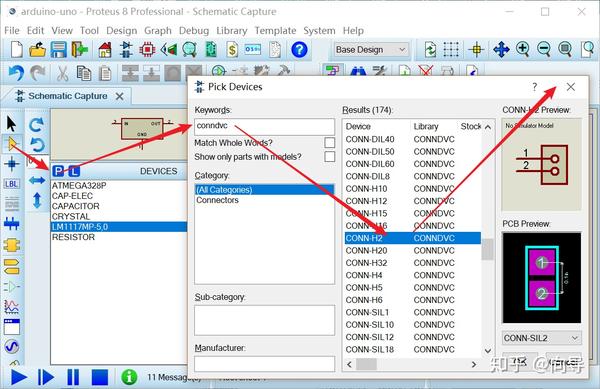Play the simulation
This screenshot has width=600, height=389.
point(18,378)
